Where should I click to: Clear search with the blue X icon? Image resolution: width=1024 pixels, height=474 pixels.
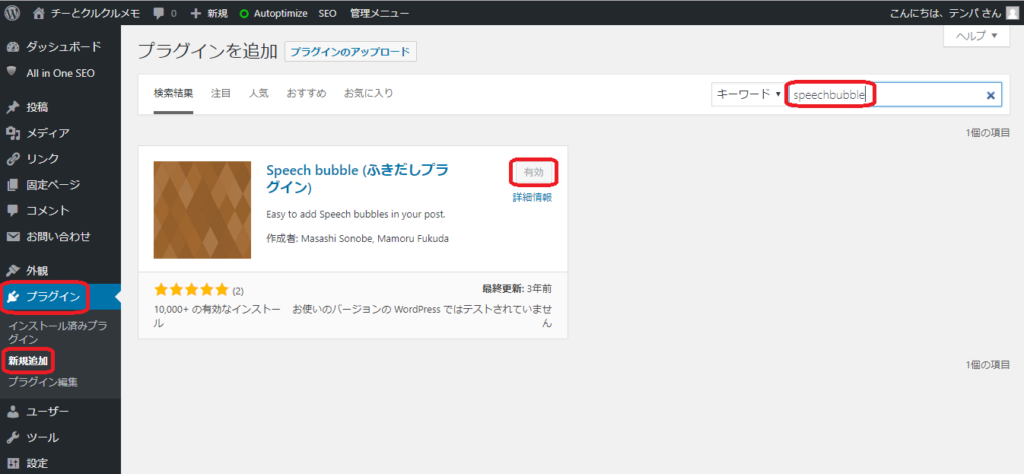(990, 95)
